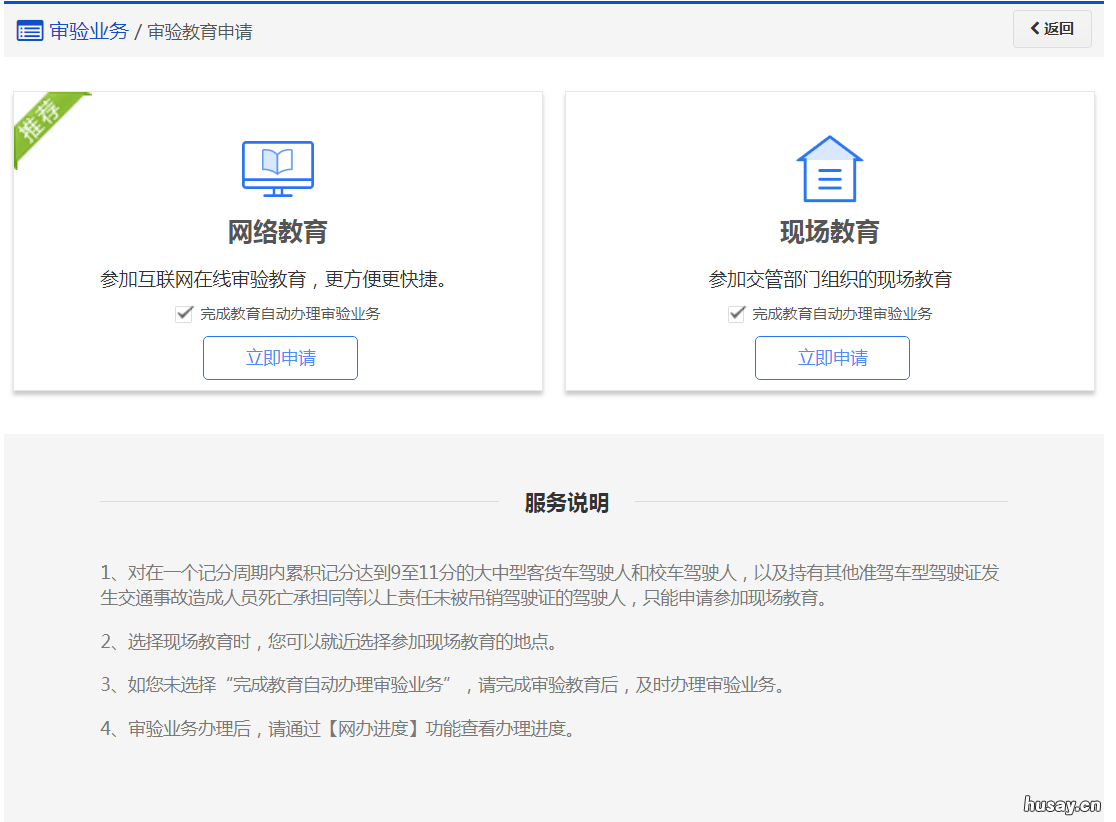Select the 审验教育申请 breadcrumb text

202,31
